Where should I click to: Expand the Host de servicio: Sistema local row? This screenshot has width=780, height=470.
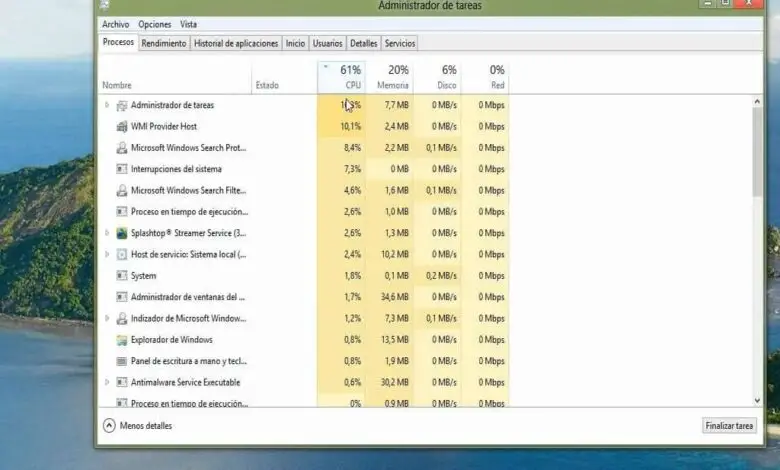[x=106, y=254]
